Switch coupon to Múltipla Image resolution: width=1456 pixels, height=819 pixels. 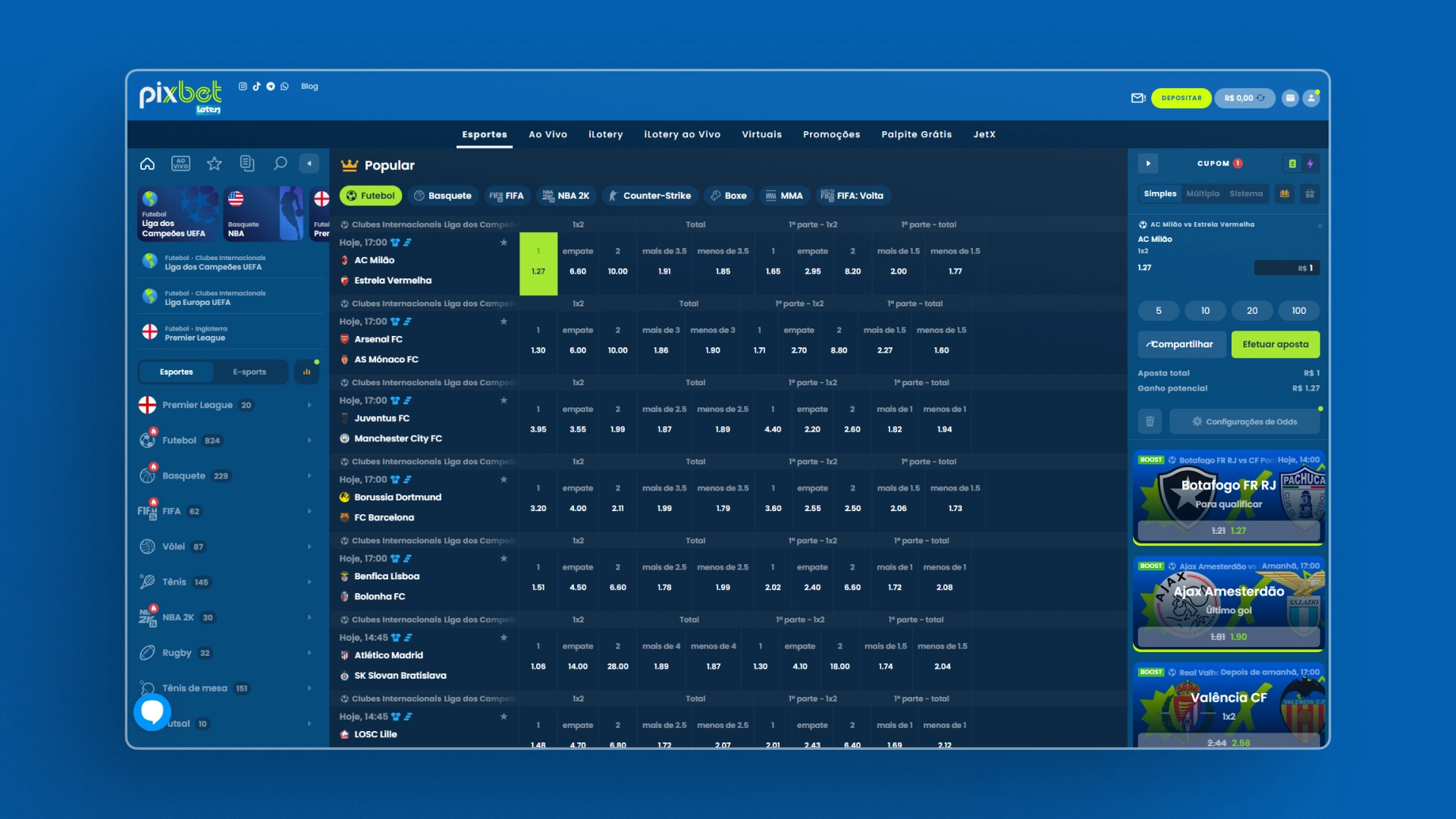(x=1203, y=194)
